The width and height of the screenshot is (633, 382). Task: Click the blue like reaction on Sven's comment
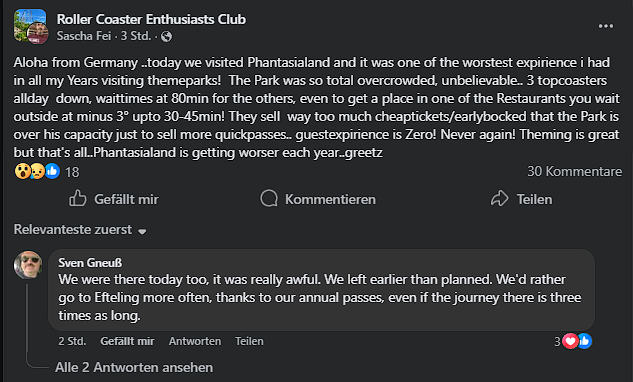[x=585, y=341]
